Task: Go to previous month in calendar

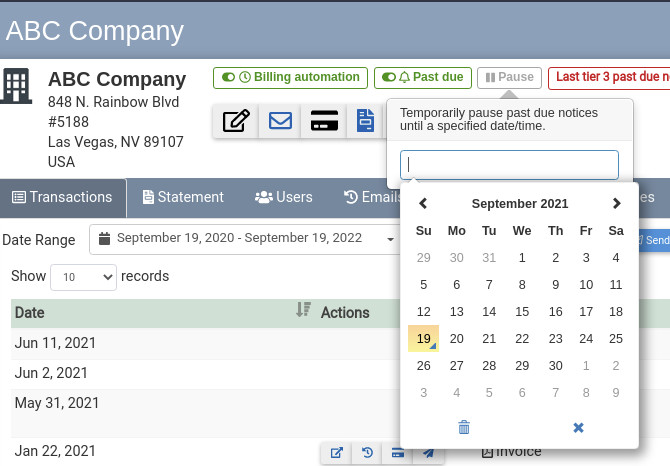Action: 423,203
